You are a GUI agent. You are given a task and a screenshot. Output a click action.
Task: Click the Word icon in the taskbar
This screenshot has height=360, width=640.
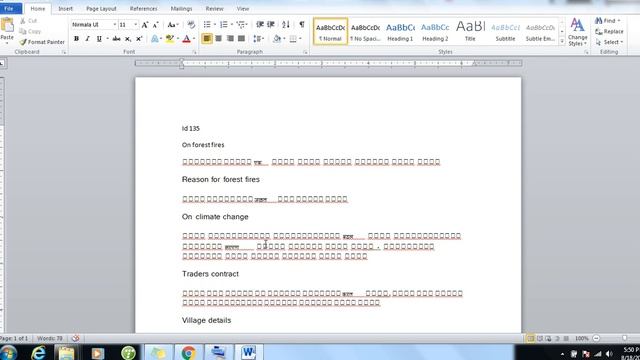click(x=248, y=352)
